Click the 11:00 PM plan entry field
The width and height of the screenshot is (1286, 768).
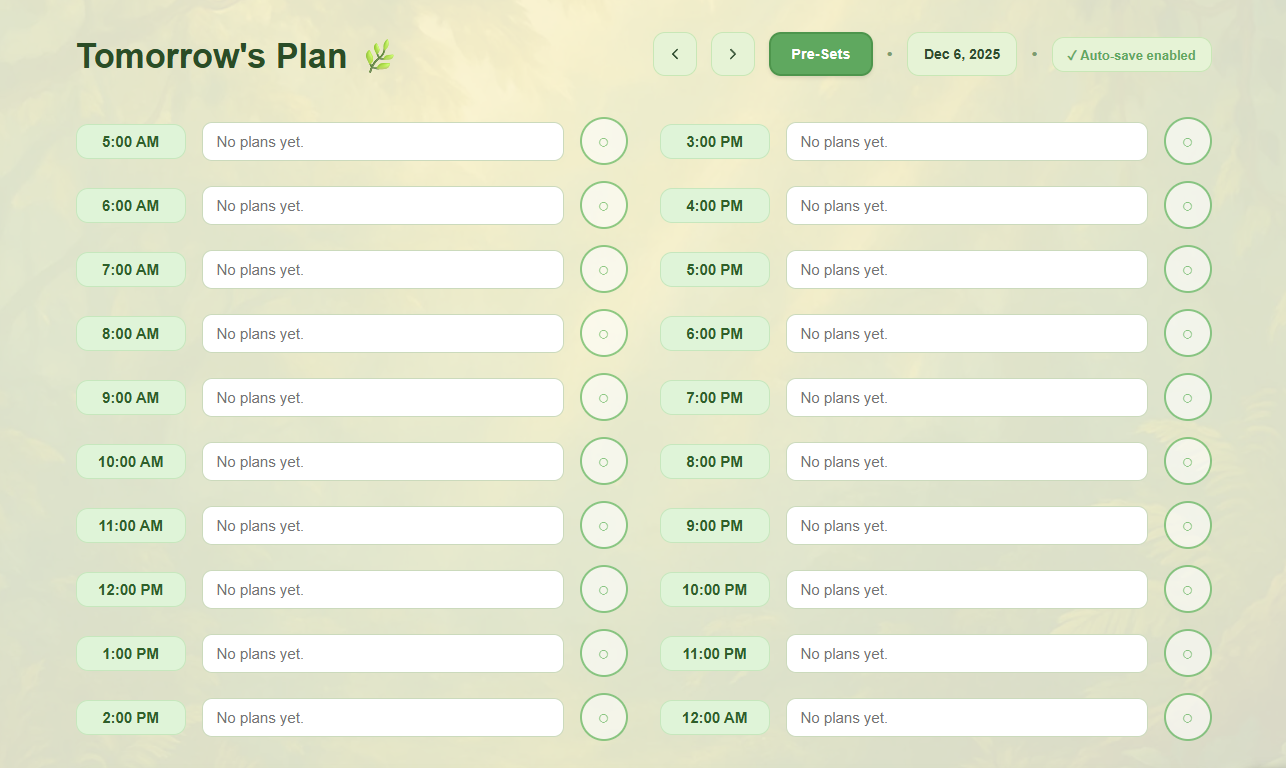(966, 653)
